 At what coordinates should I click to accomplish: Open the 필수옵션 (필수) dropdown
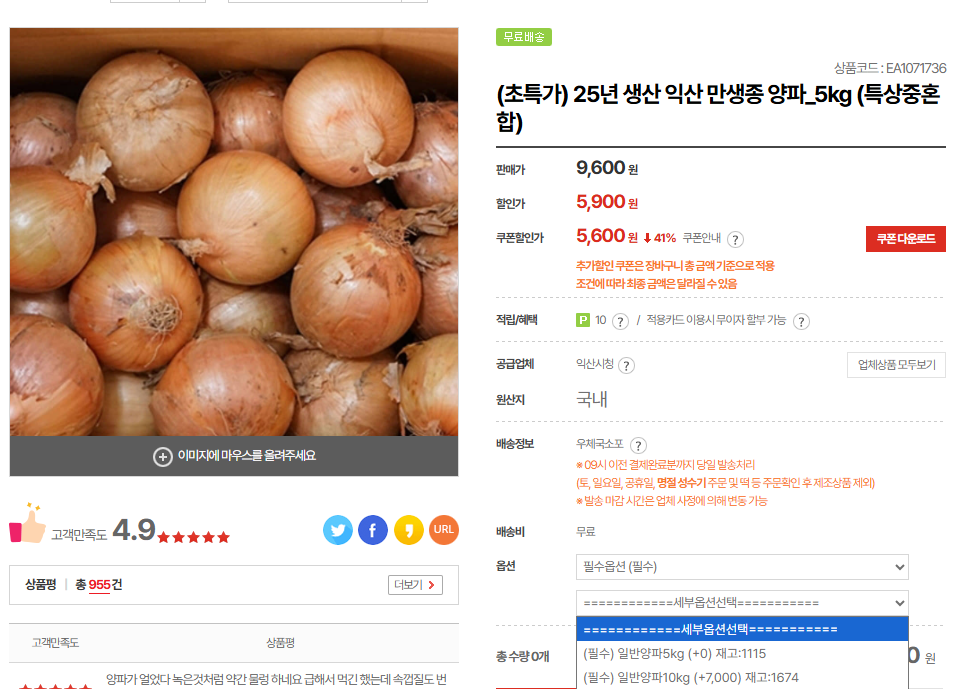point(742,567)
